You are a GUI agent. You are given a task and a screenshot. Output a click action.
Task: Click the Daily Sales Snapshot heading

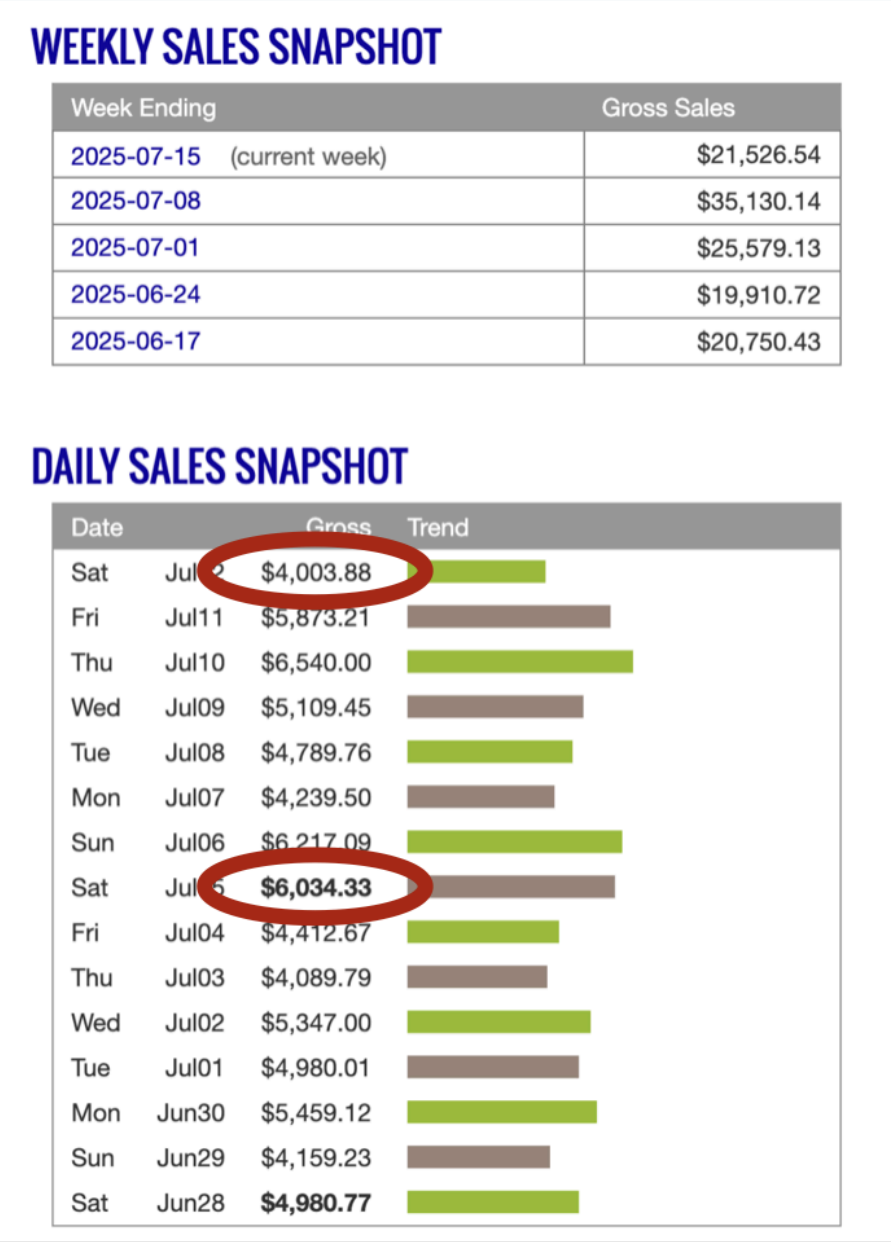(220, 466)
